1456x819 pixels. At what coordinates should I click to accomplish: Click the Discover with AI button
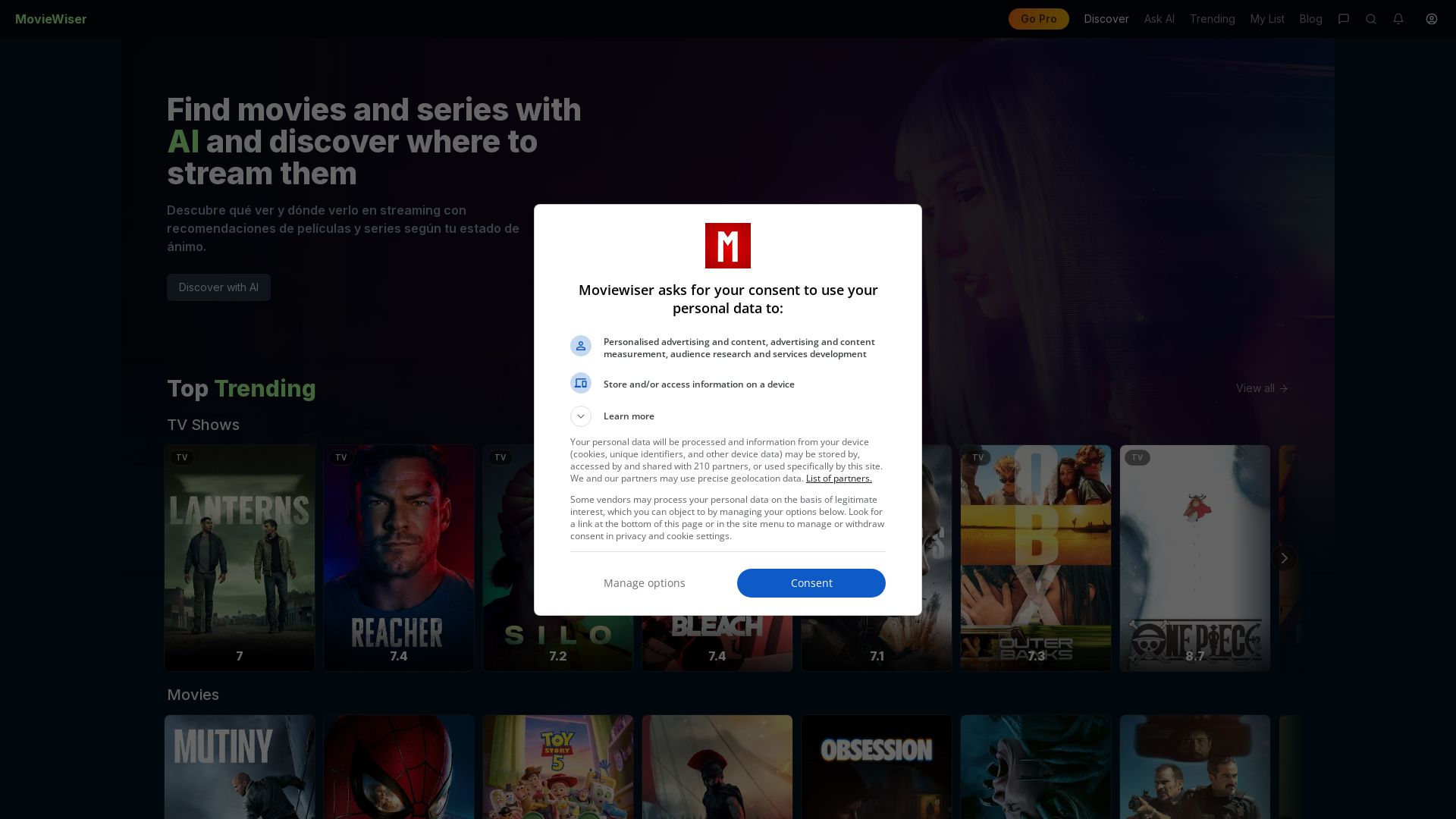point(218,287)
